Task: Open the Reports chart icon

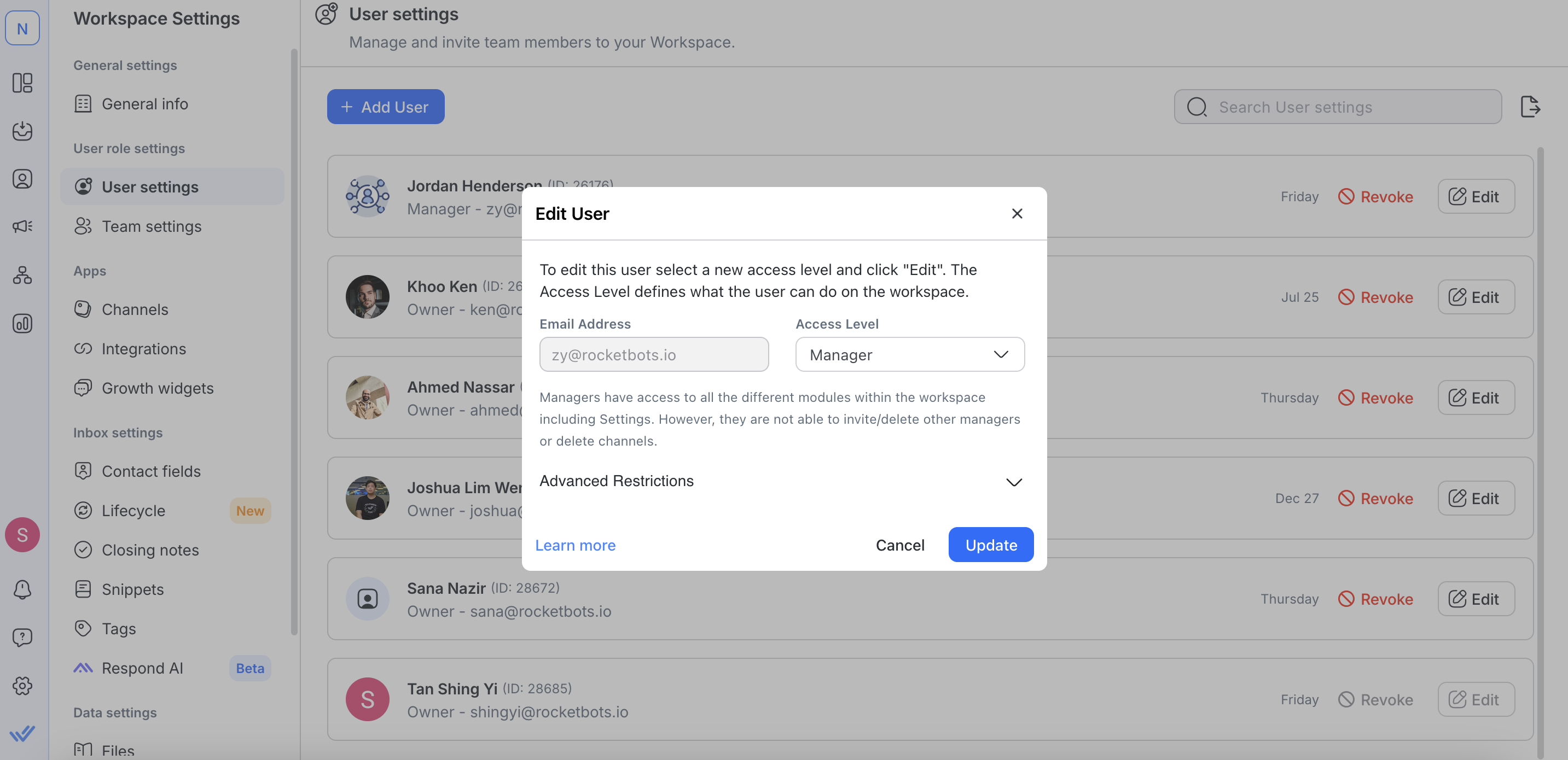Action: point(22,323)
